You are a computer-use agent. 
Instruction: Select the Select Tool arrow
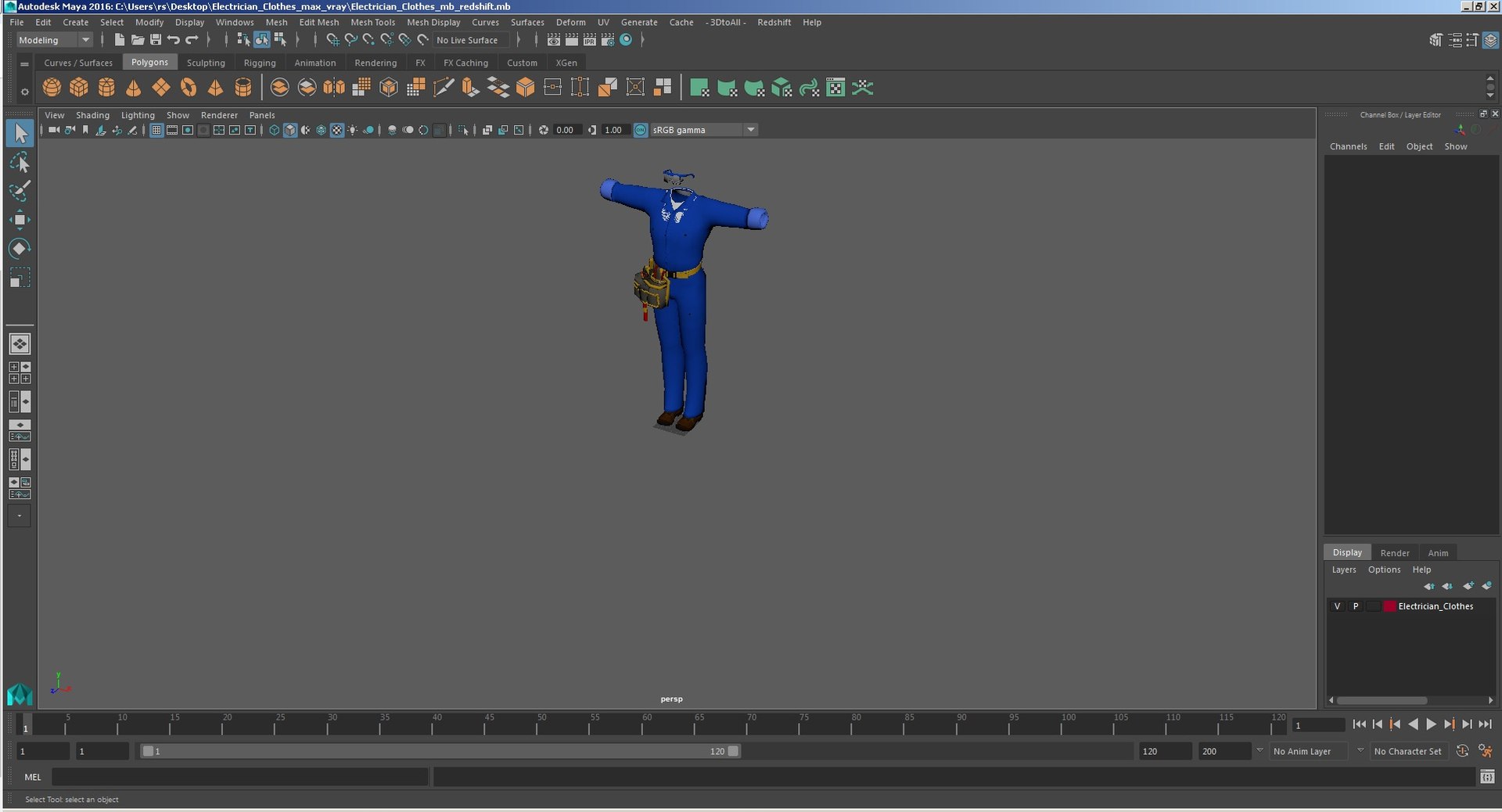tap(20, 134)
